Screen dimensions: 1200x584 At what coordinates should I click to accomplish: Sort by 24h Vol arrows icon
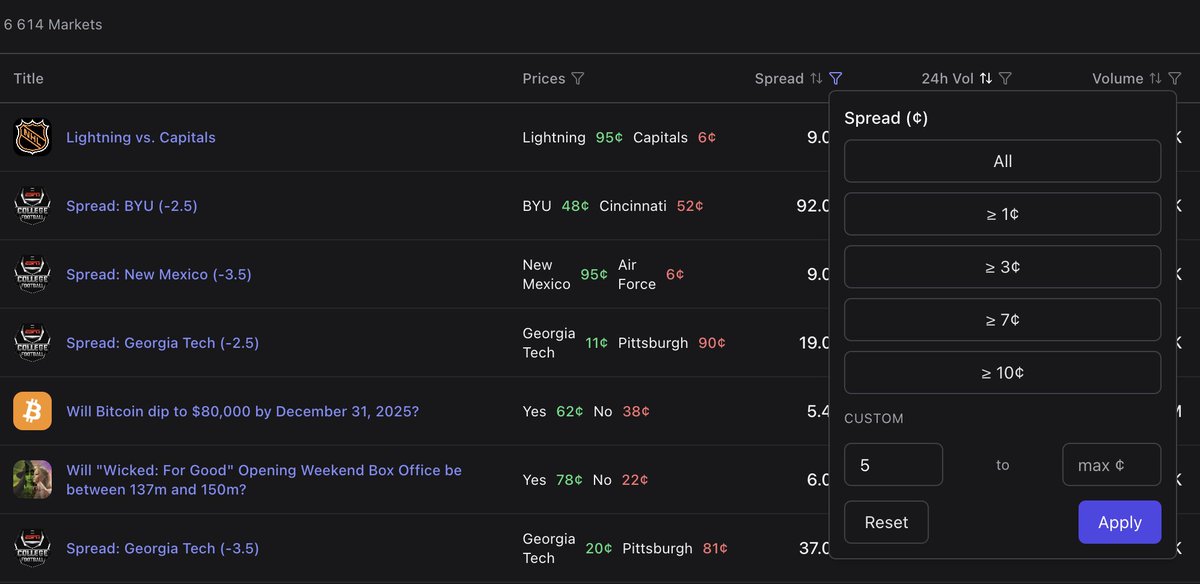pyautogui.click(x=986, y=79)
